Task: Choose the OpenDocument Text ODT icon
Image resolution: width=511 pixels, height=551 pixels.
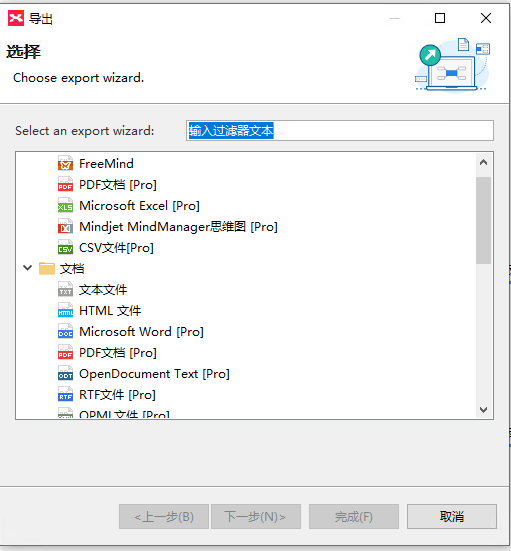Action: click(x=65, y=374)
